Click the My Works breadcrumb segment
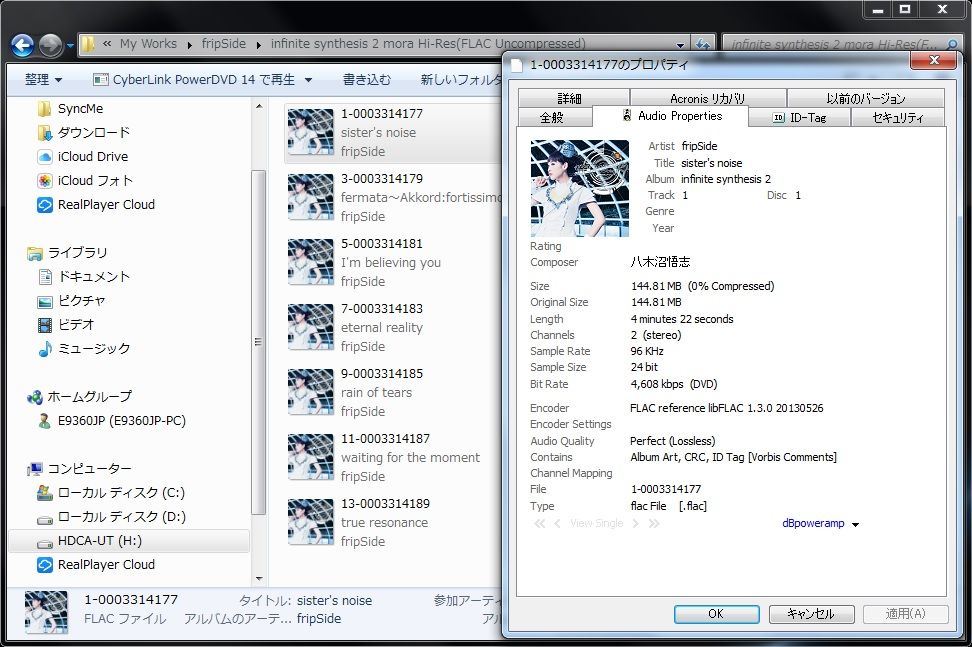 coord(148,44)
